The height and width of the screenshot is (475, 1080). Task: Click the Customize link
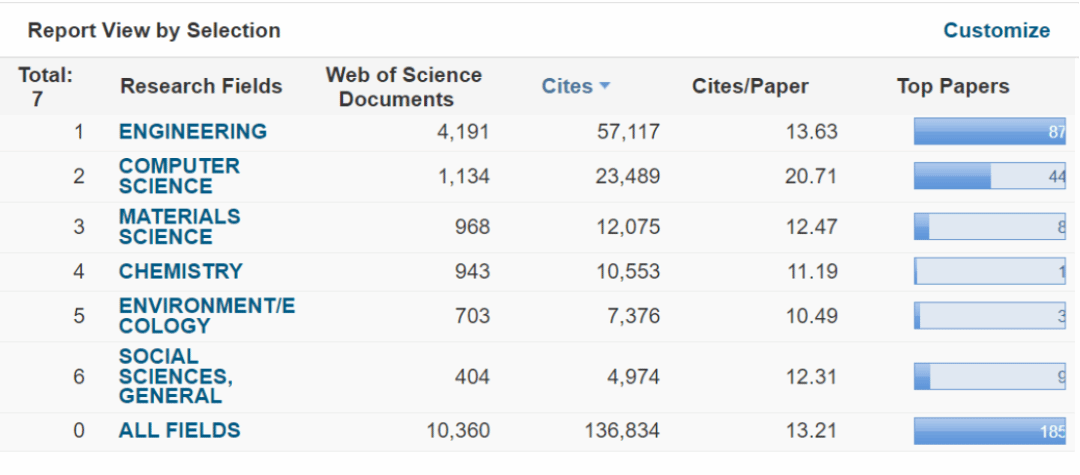(x=996, y=30)
